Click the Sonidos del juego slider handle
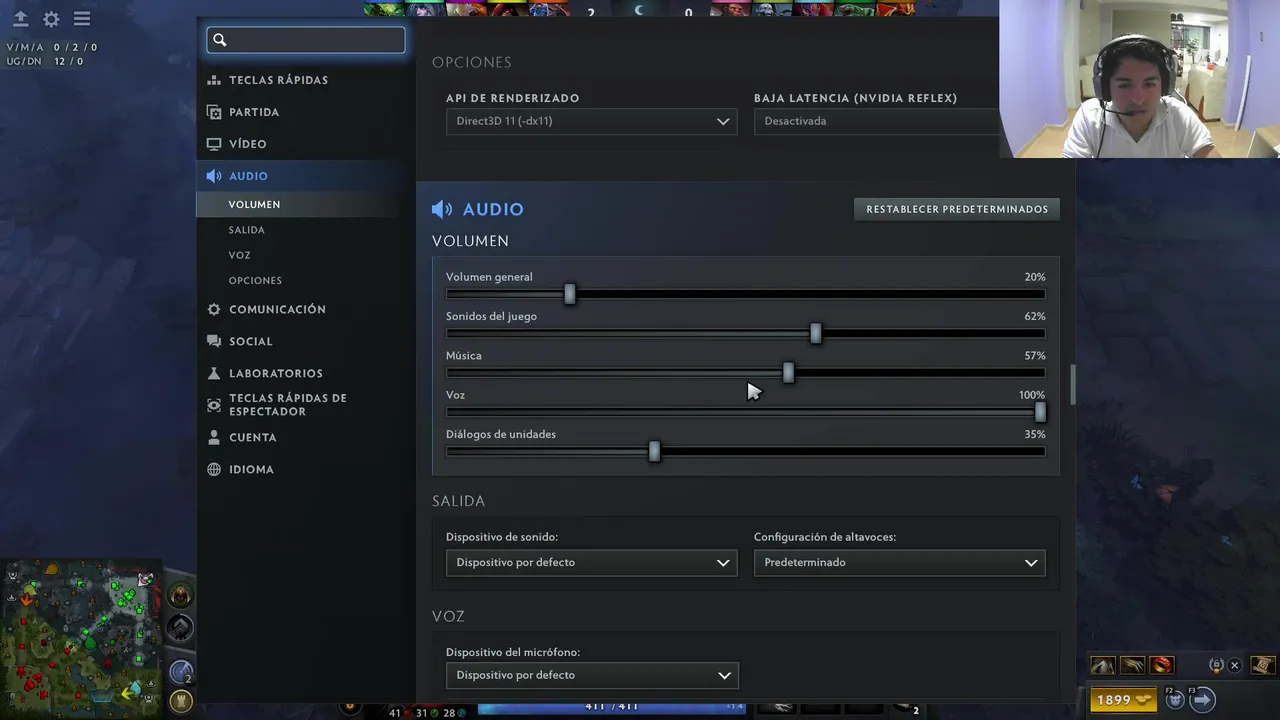The image size is (1280, 720). (x=816, y=333)
